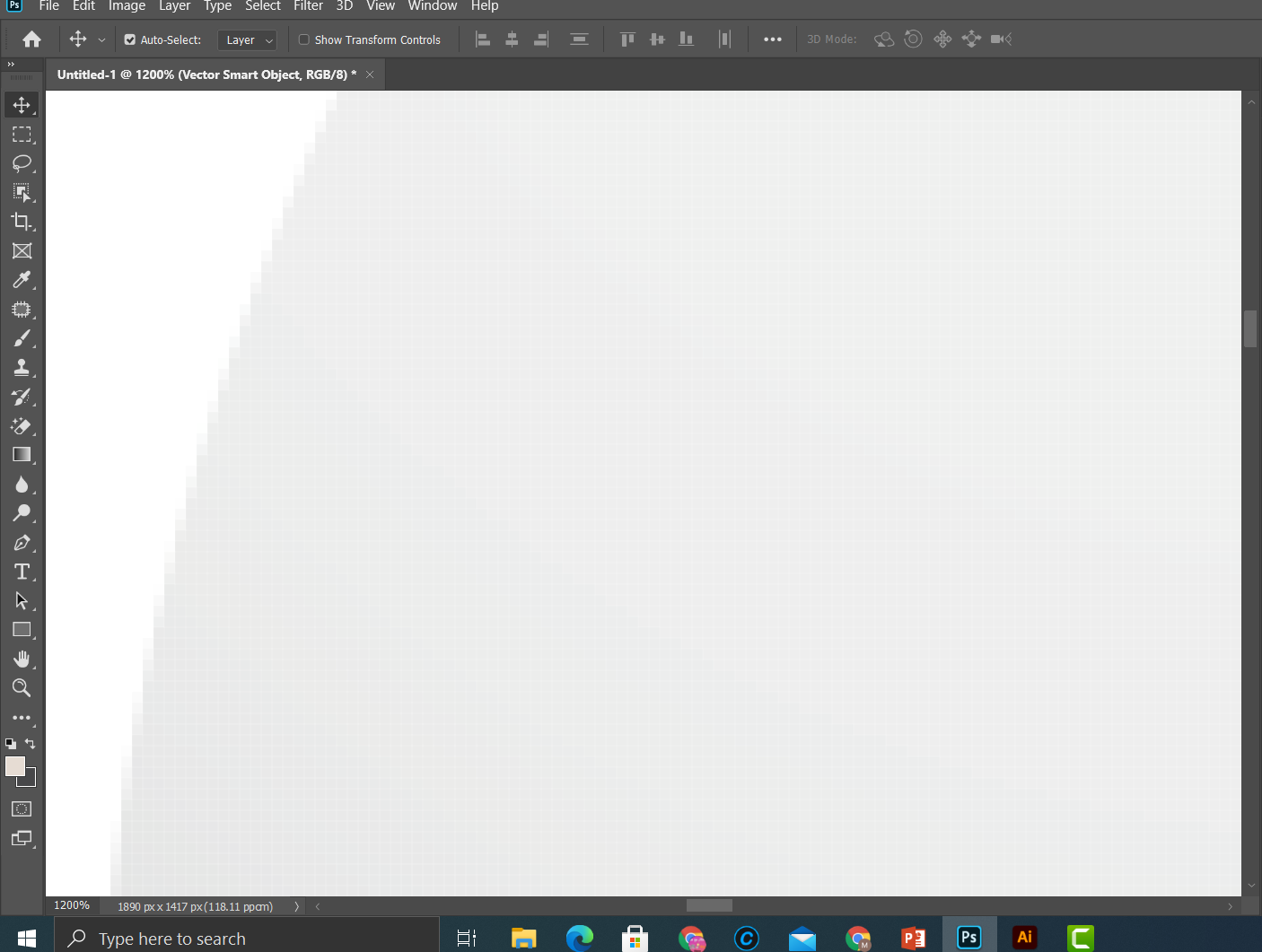Set the foreground color swatch
The image size is (1262, 952).
15,766
